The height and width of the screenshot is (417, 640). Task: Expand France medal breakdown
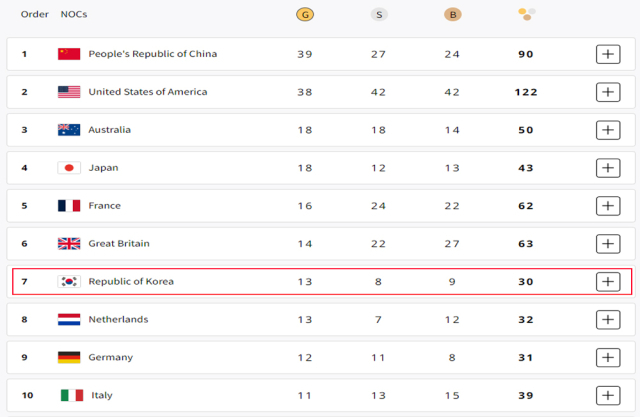click(x=608, y=206)
